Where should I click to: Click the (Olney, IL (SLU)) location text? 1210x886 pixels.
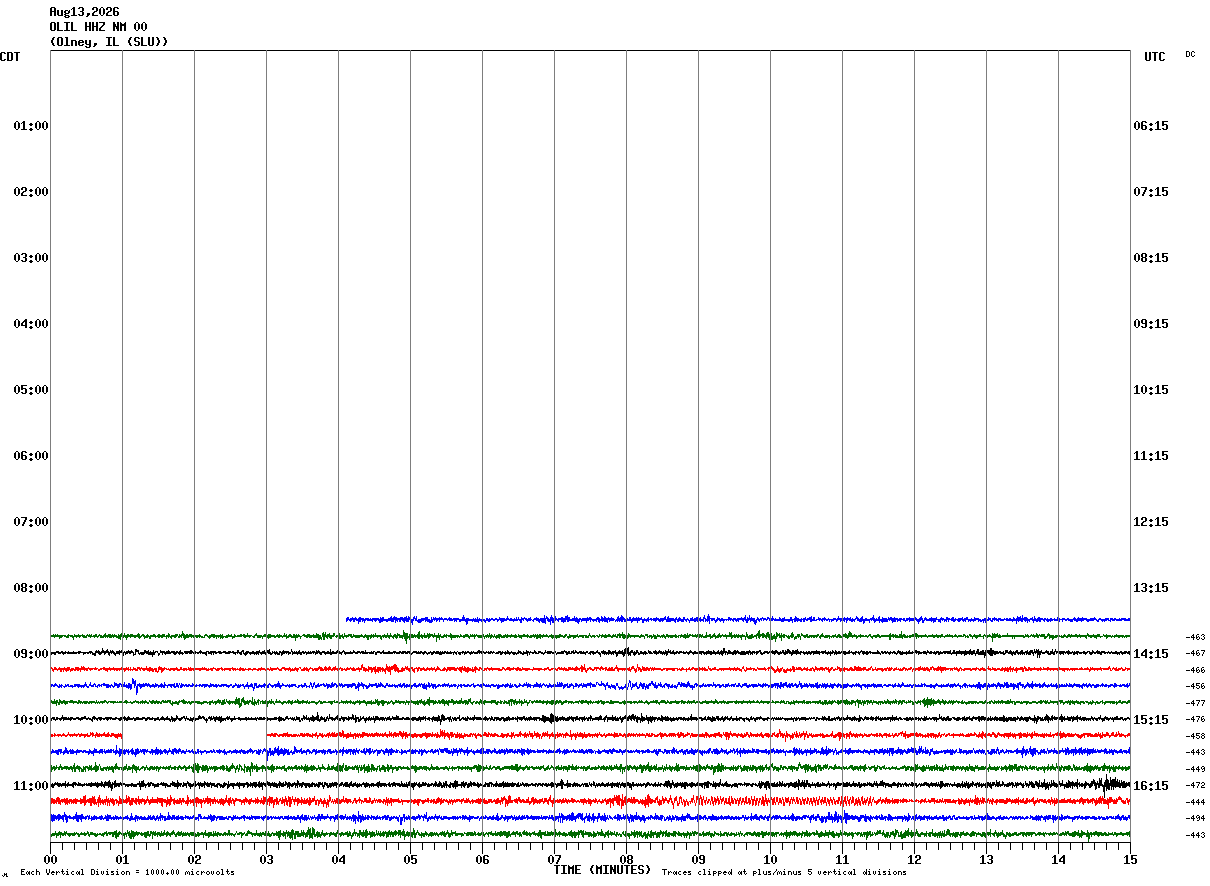pos(109,42)
